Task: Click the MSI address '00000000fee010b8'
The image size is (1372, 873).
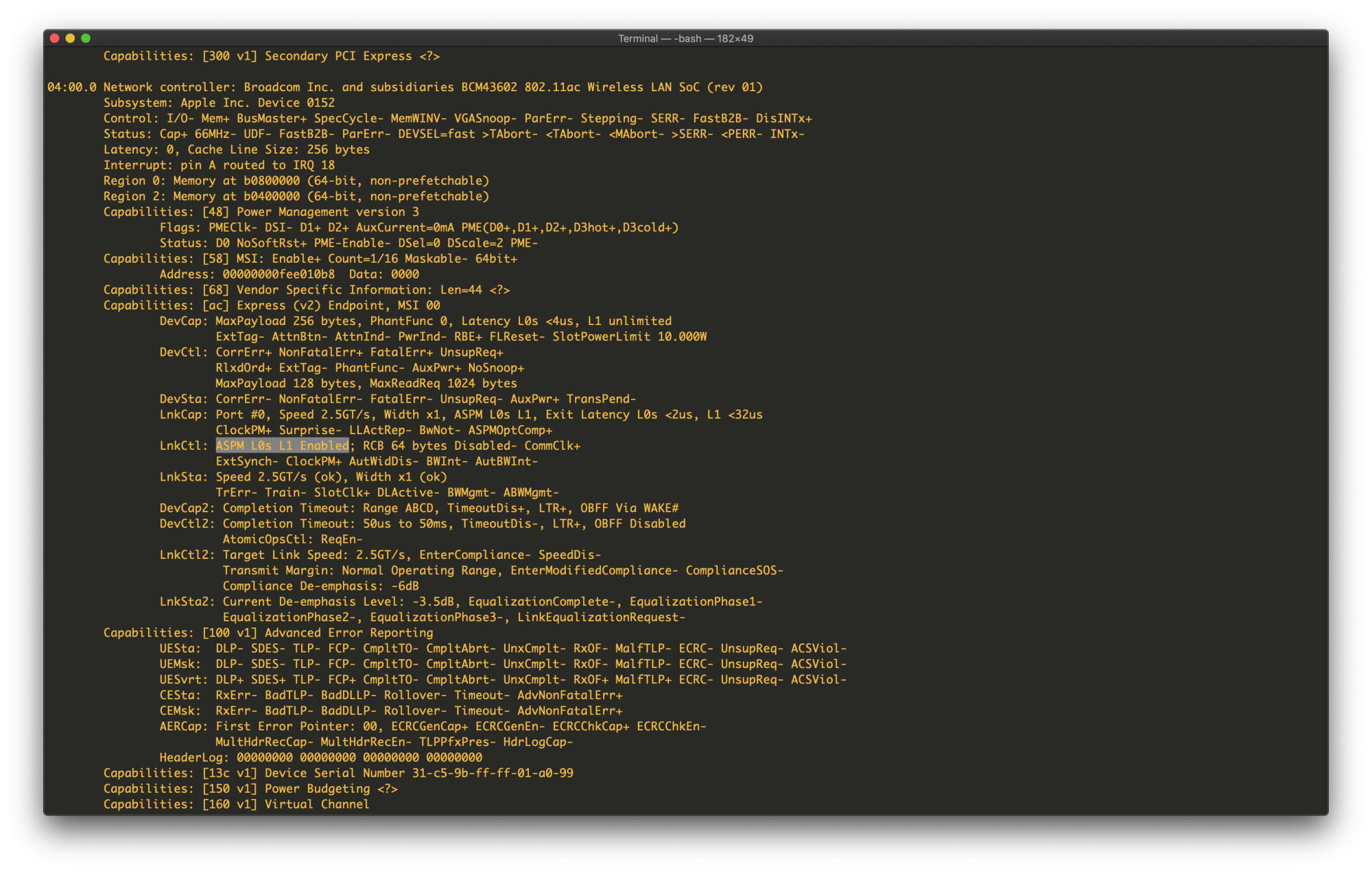Action: [279, 274]
